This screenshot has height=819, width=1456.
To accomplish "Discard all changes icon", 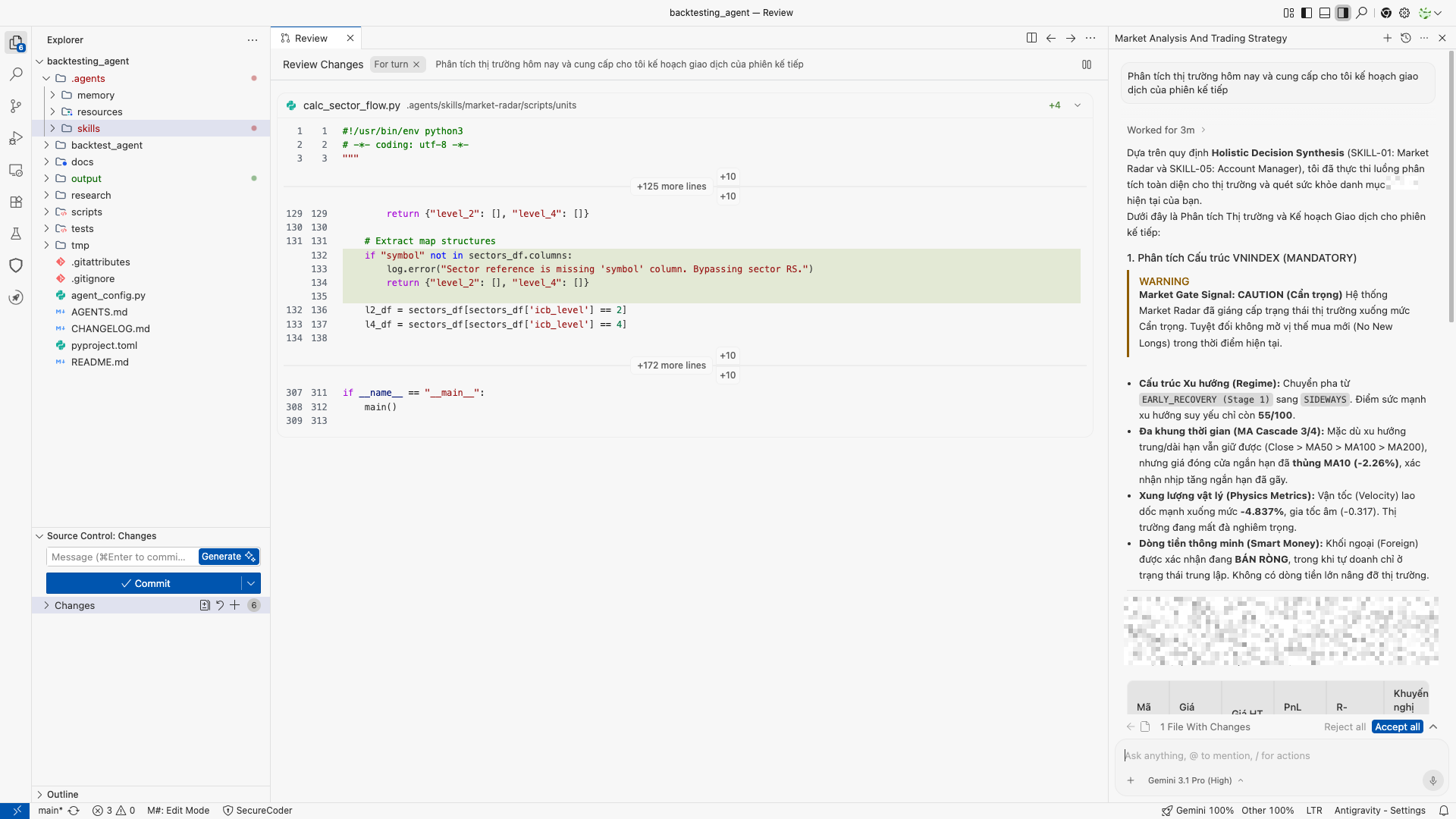I will [x=220, y=605].
